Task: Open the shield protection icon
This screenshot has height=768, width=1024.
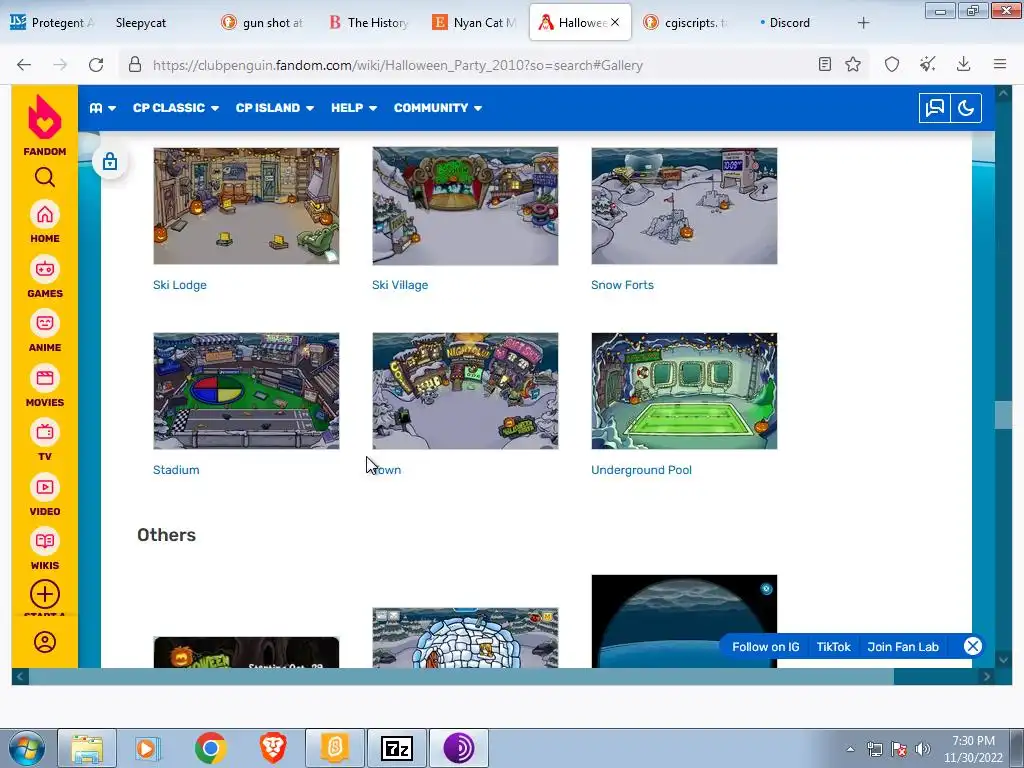Action: pyautogui.click(x=892, y=64)
